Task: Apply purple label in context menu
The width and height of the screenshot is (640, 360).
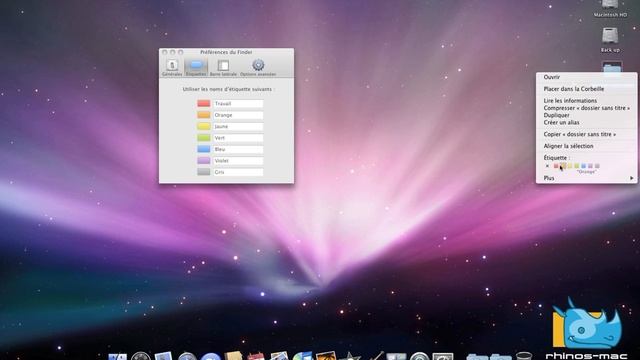Action: 590,166
